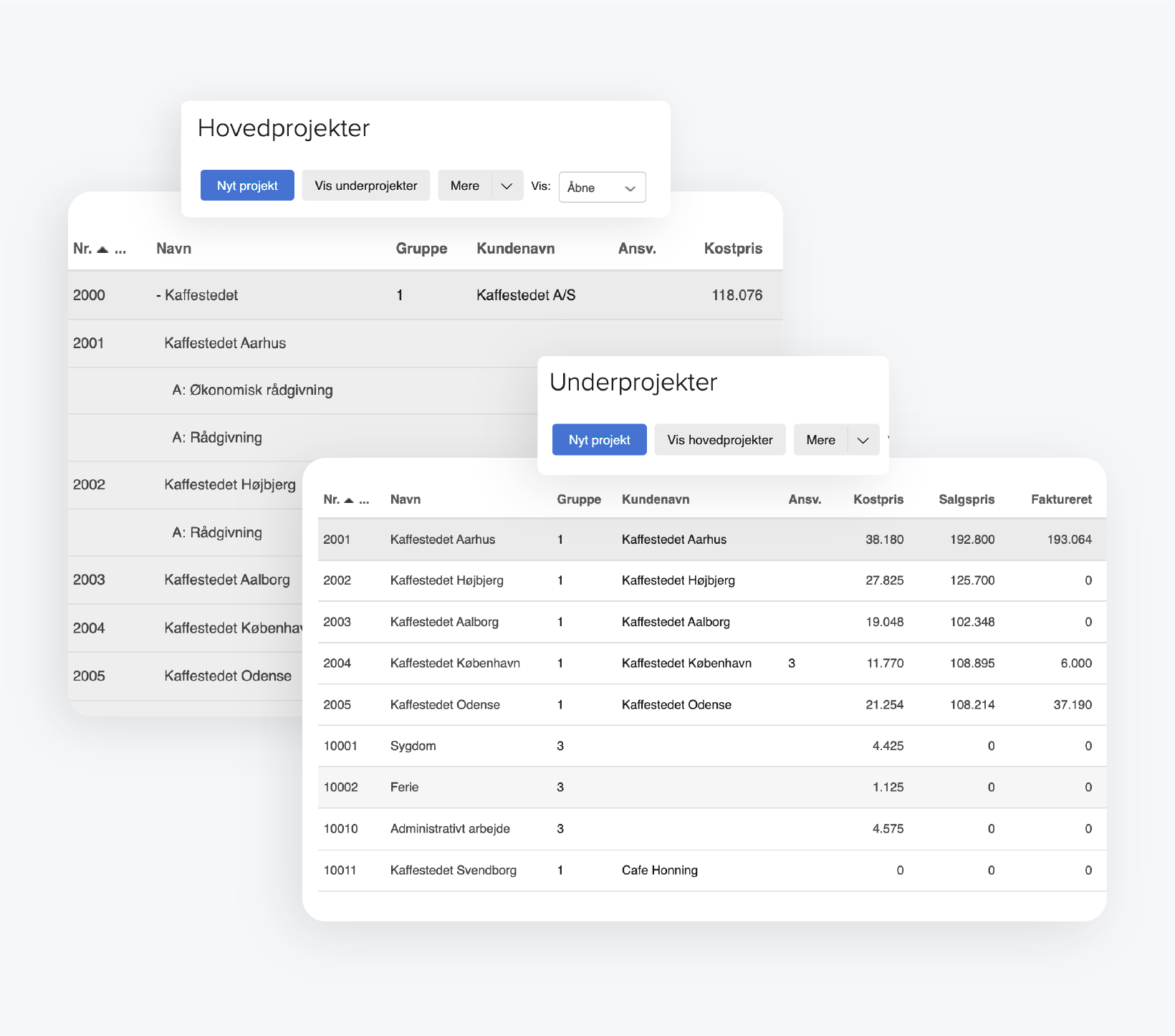Click Salgspris column header
This screenshot has height=1036, width=1175.
[x=967, y=499]
